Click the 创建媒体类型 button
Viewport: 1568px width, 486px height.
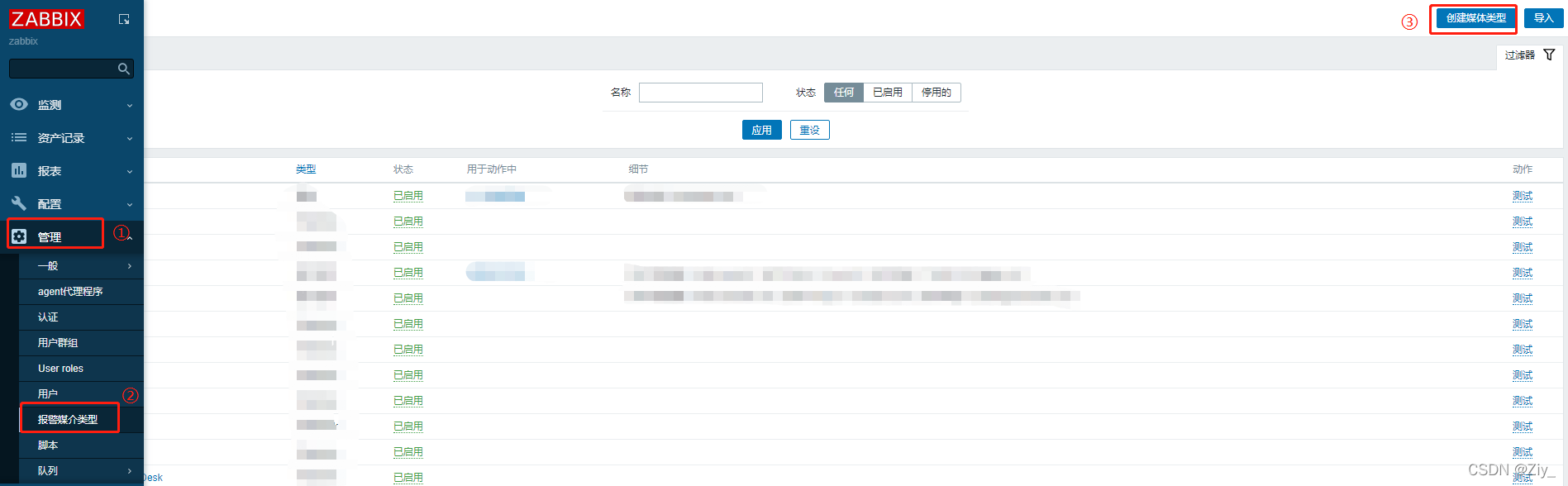[1476, 18]
